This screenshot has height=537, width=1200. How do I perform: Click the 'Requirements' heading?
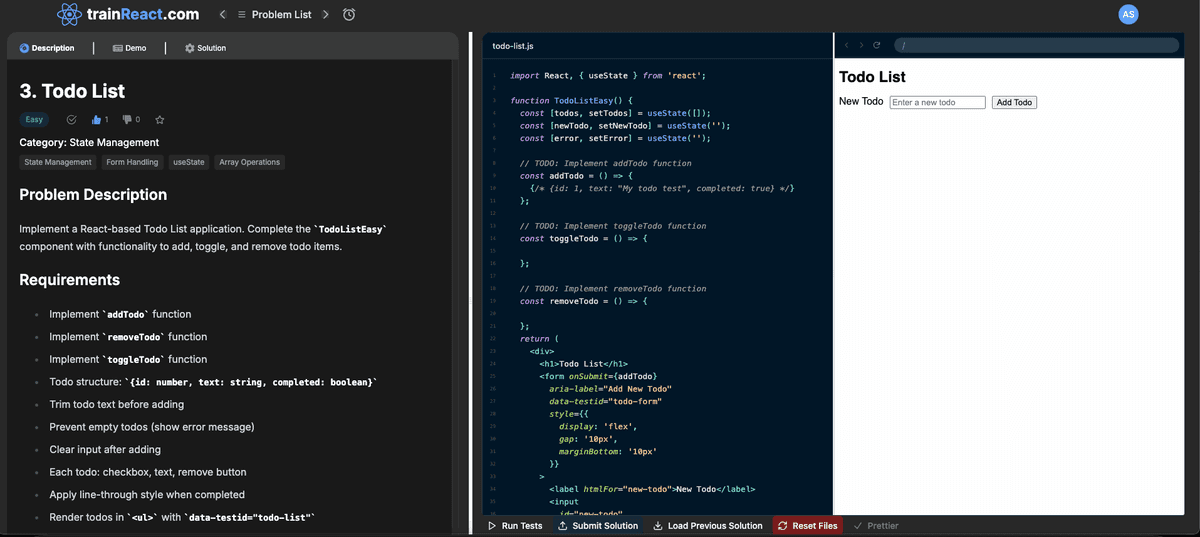[x=69, y=280]
